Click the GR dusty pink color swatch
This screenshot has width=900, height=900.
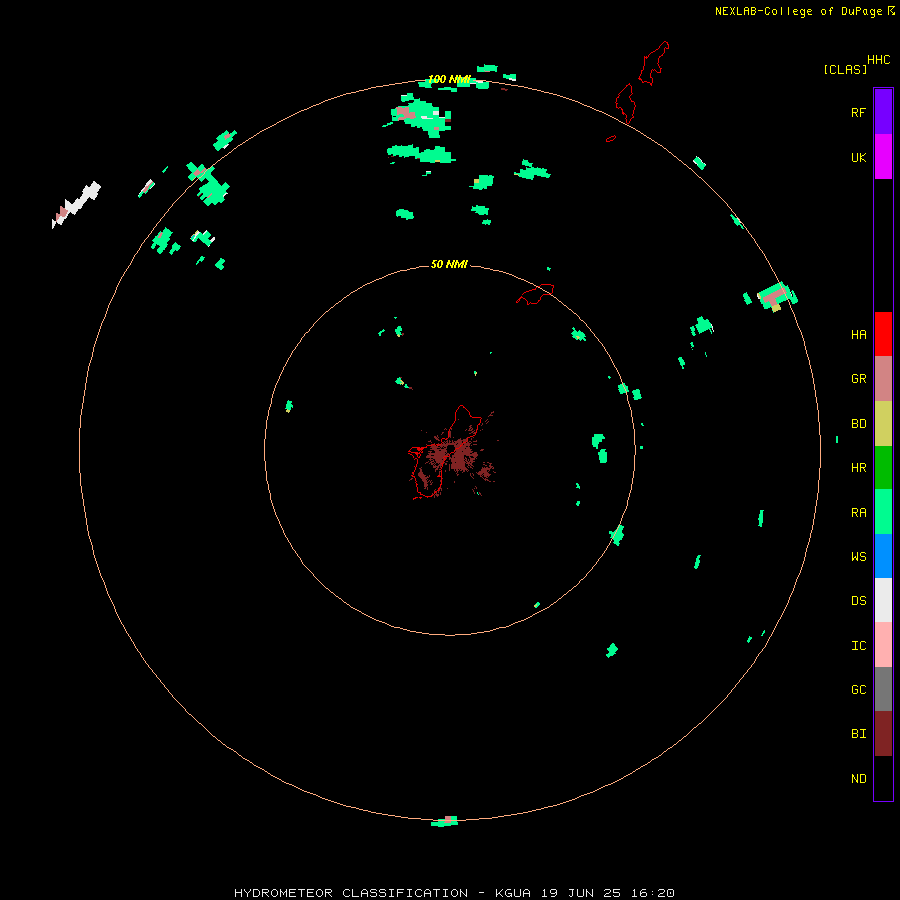883,379
